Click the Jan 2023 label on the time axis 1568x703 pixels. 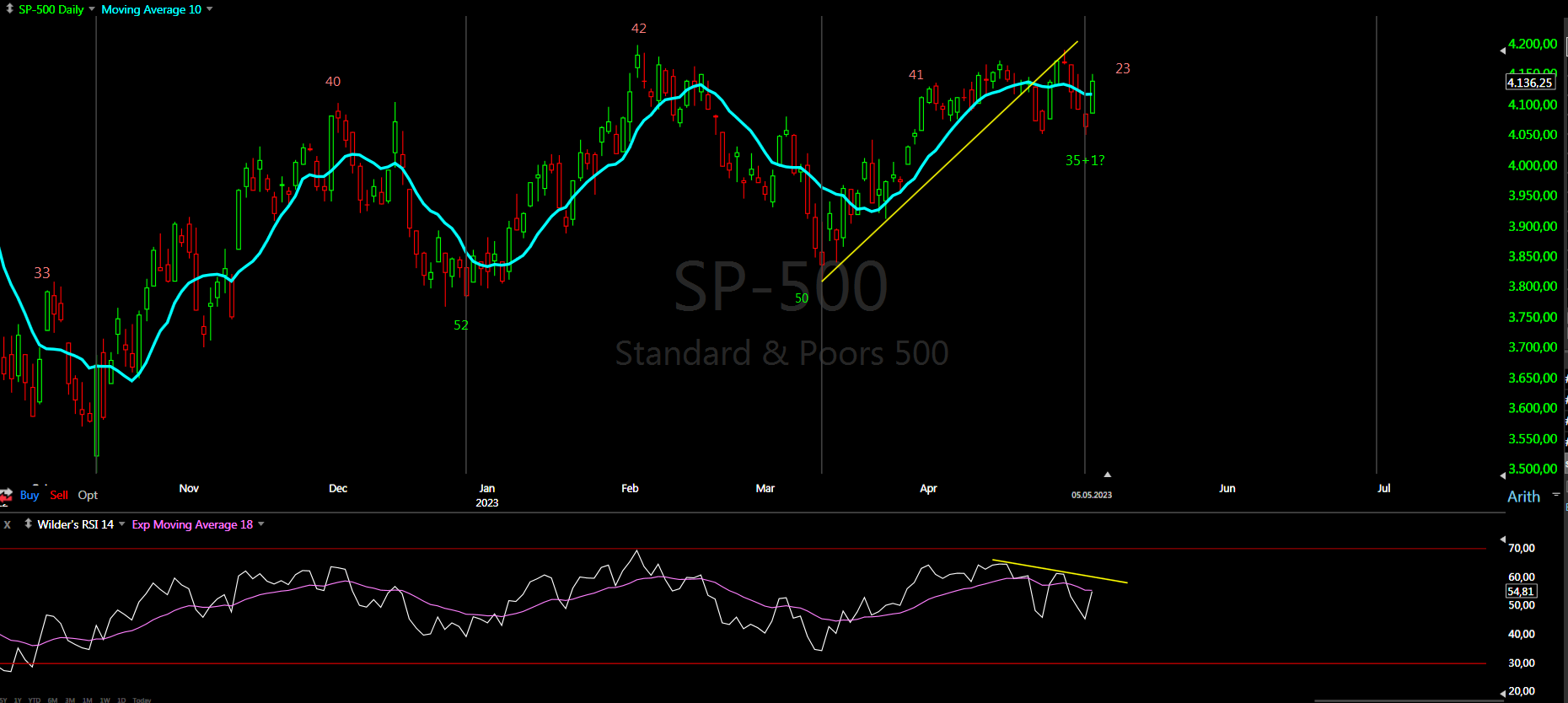coord(487,495)
